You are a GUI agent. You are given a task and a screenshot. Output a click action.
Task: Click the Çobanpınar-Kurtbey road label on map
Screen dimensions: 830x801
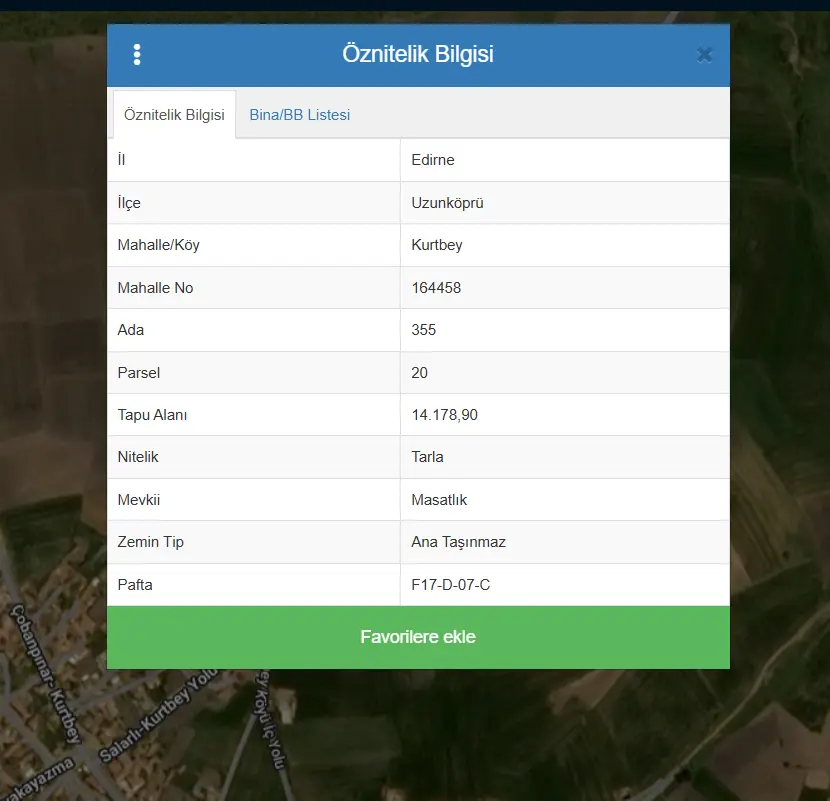(46, 673)
